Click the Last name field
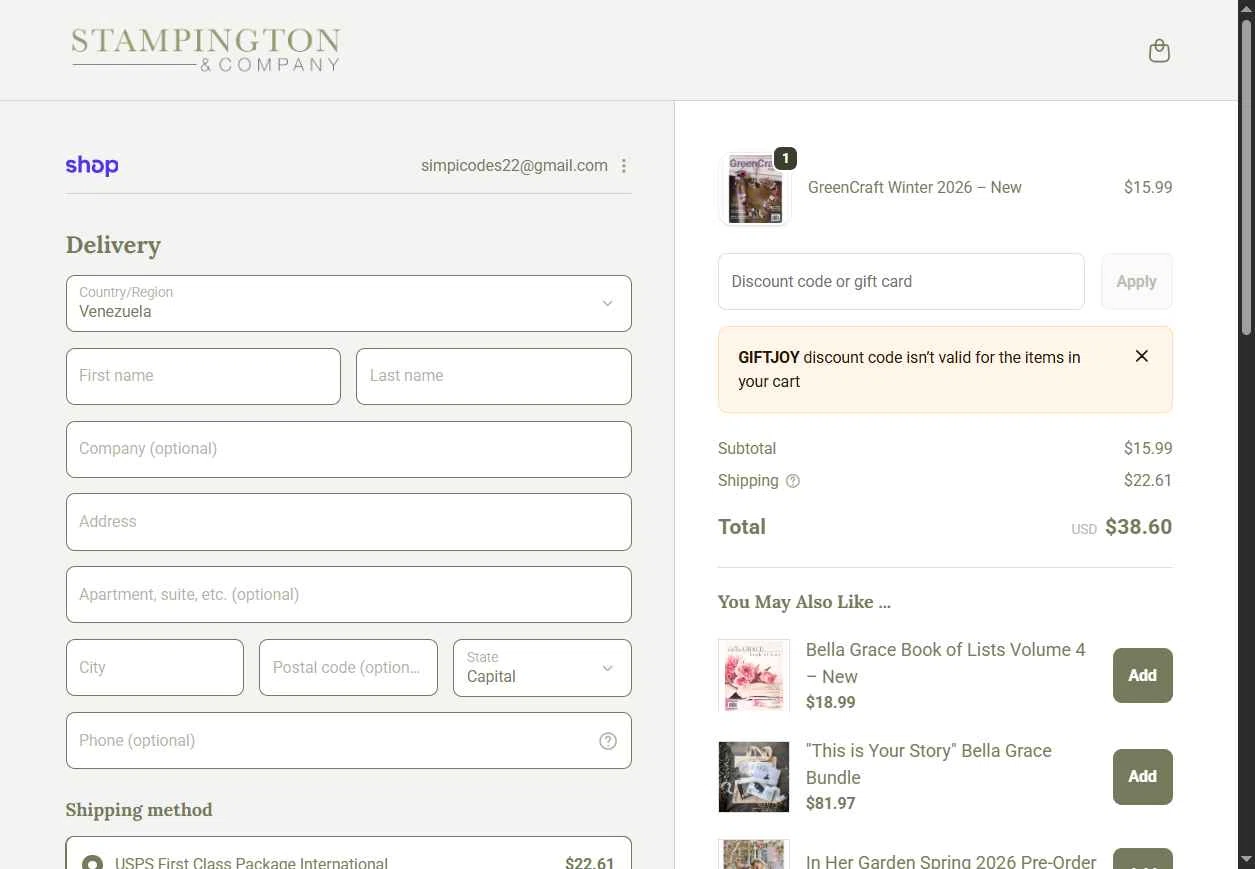The width and height of the screenshot is (1255, 869). pos(494,376)
